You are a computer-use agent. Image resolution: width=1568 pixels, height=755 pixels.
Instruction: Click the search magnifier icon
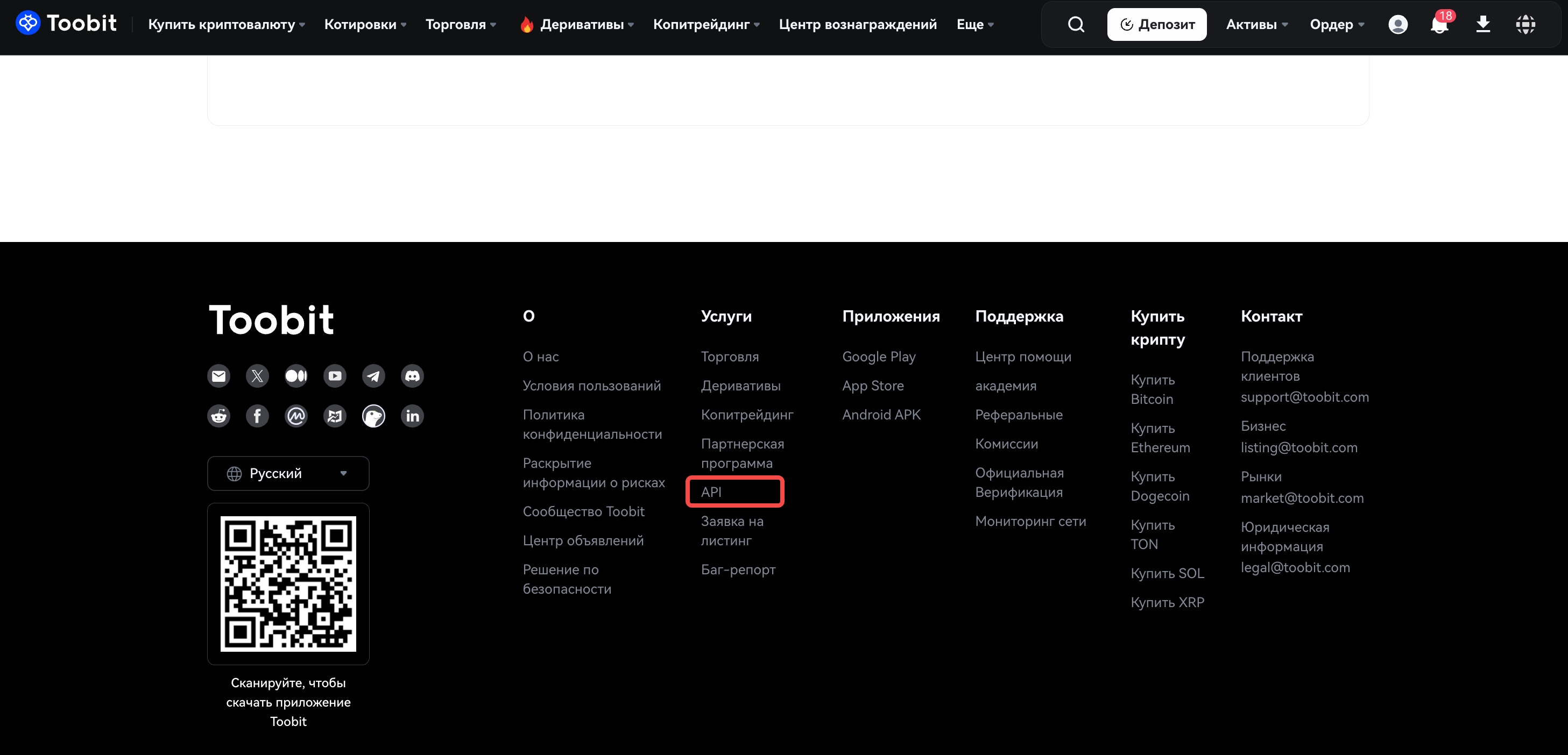1076,24
